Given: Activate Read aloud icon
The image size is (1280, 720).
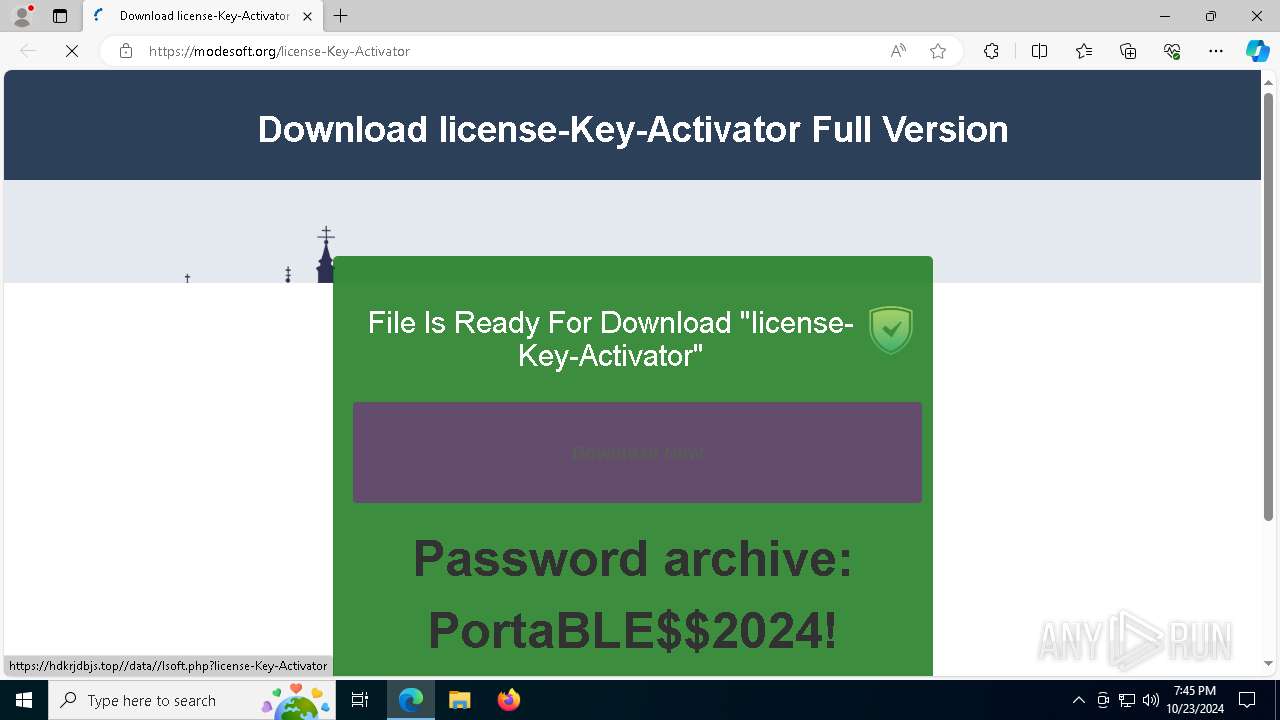Looking at the screenshot, I should point(898,51).
